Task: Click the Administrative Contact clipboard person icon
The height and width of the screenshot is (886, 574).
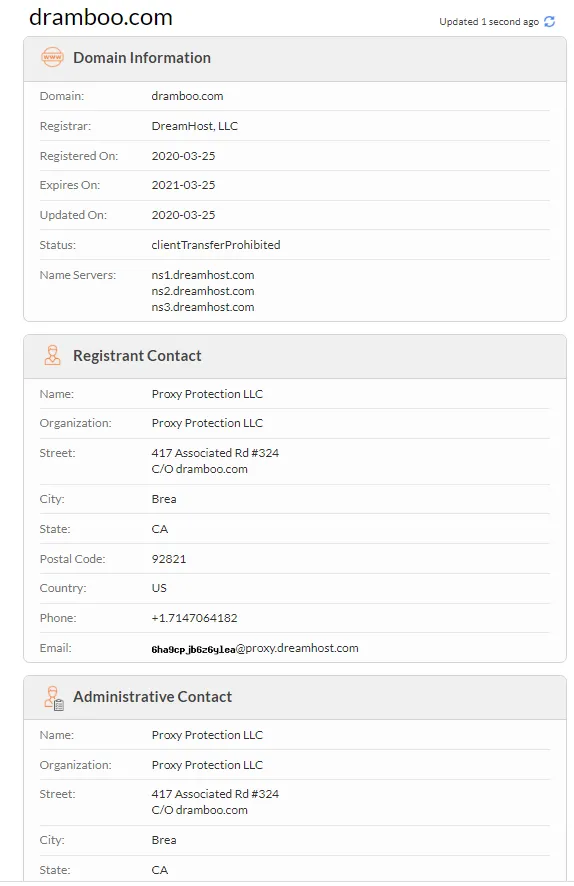Action: (x=54, y=697)
